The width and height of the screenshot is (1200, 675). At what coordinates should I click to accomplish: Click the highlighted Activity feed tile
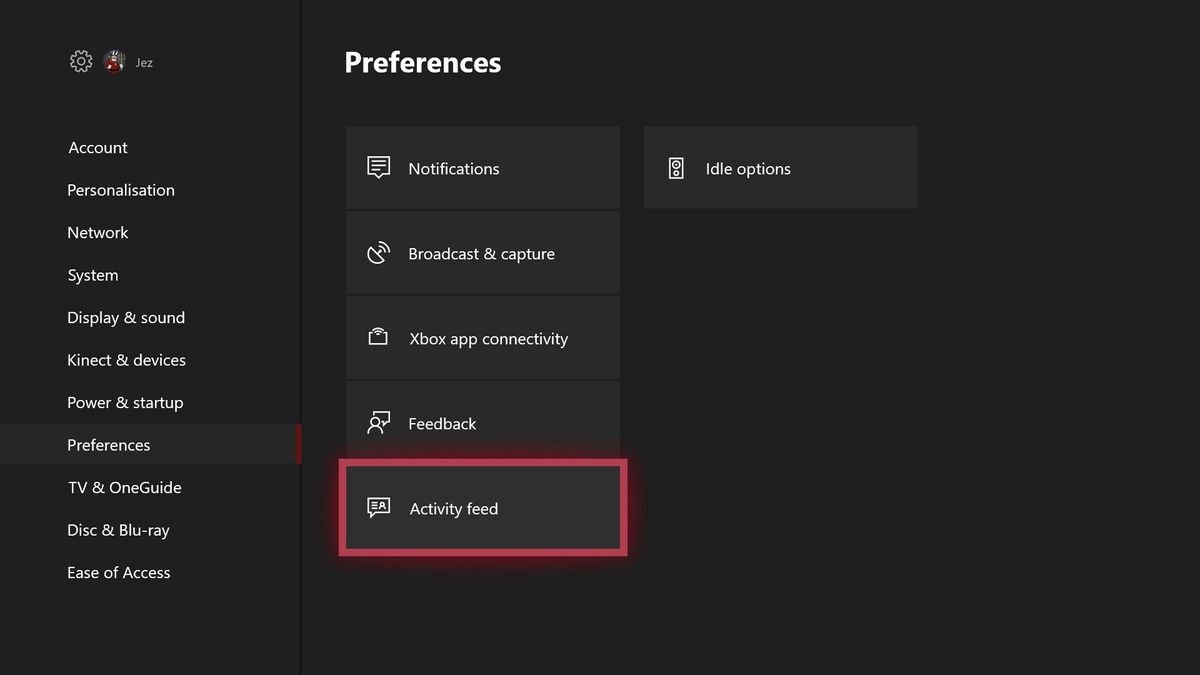[482, 507]
